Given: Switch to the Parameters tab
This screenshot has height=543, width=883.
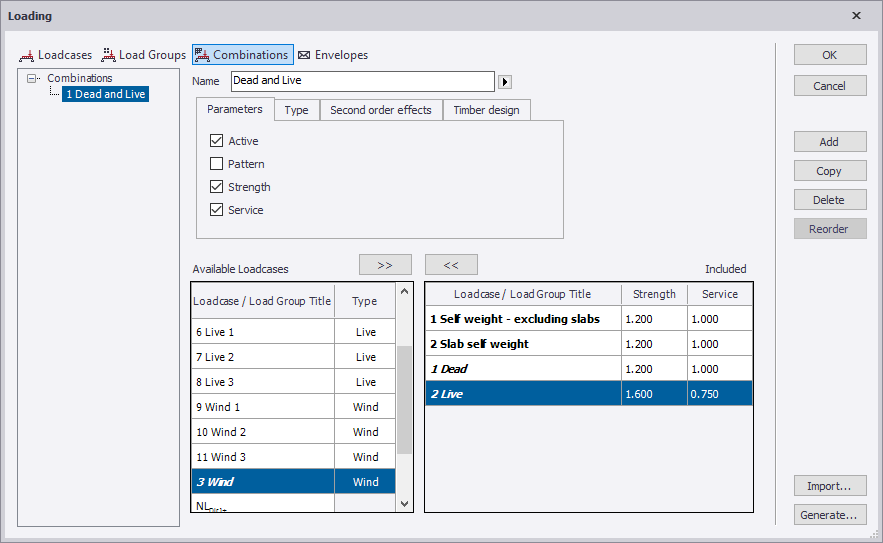Looking at the screenshot, I should tap(235, 109).
